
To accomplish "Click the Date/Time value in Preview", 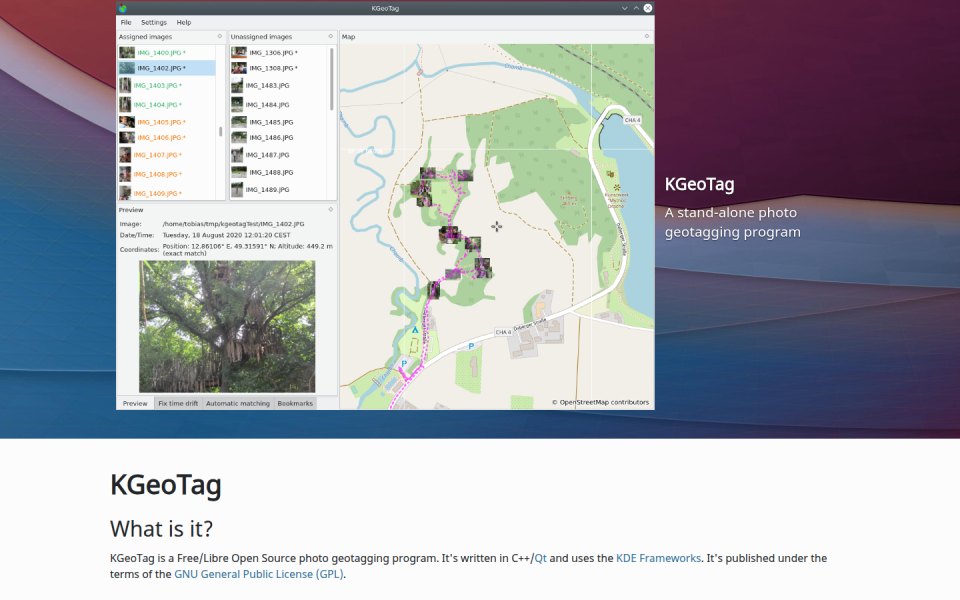I will pos(227,235).
